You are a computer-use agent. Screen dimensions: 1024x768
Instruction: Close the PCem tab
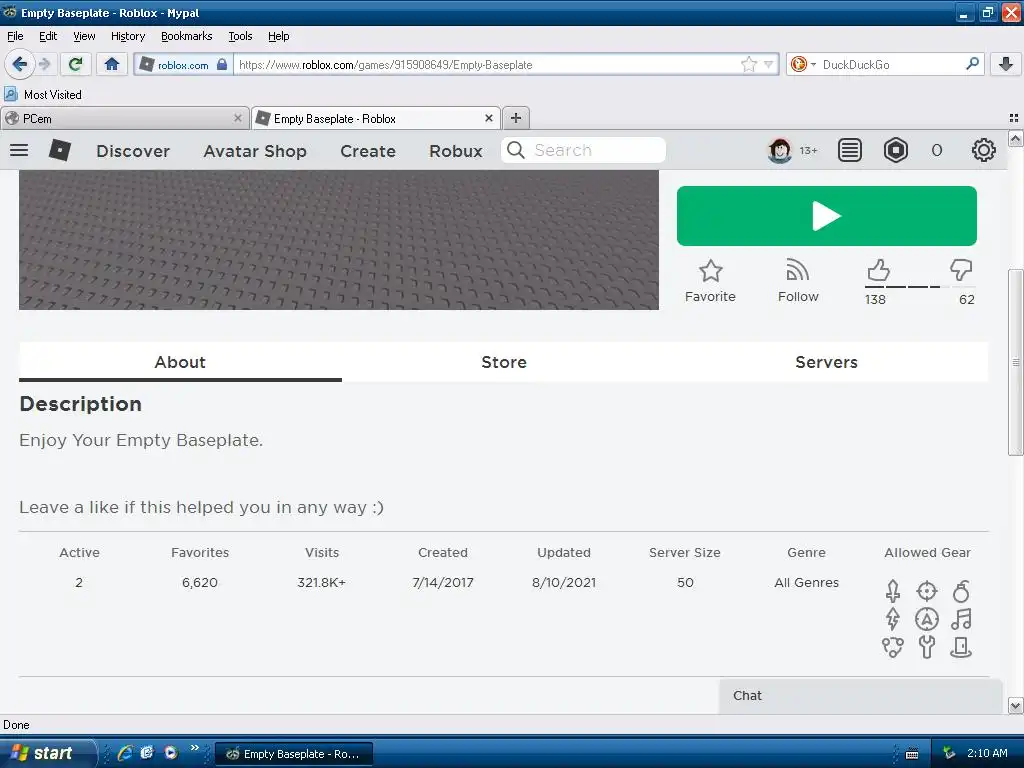pyautogui.click(x=238, y=118)
